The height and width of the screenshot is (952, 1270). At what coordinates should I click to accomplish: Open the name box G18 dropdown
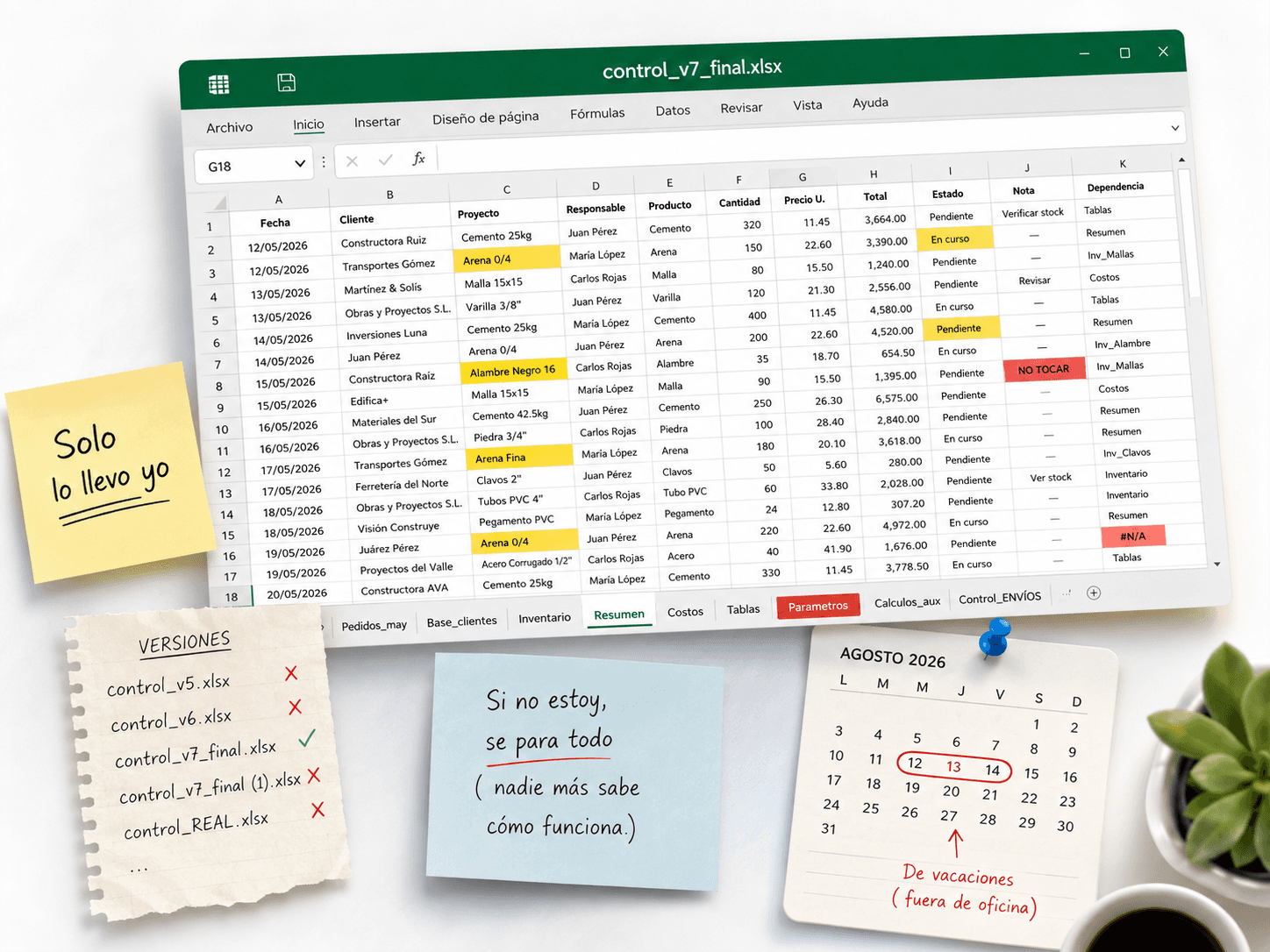(x=300, y=163)
